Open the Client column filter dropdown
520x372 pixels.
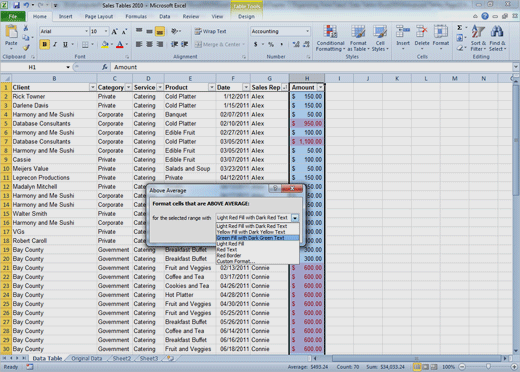[93, 87]
